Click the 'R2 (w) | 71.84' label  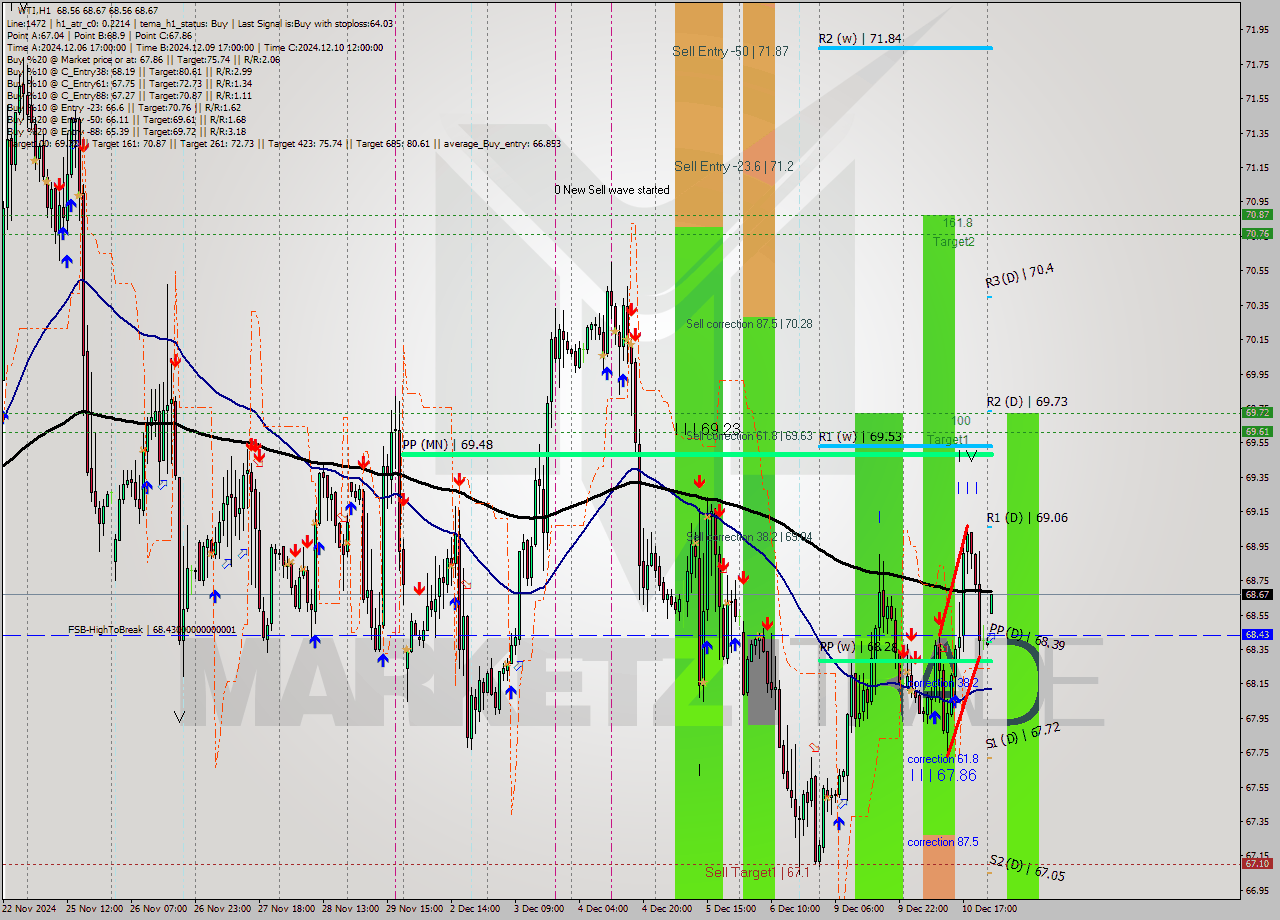click(860, 39)
